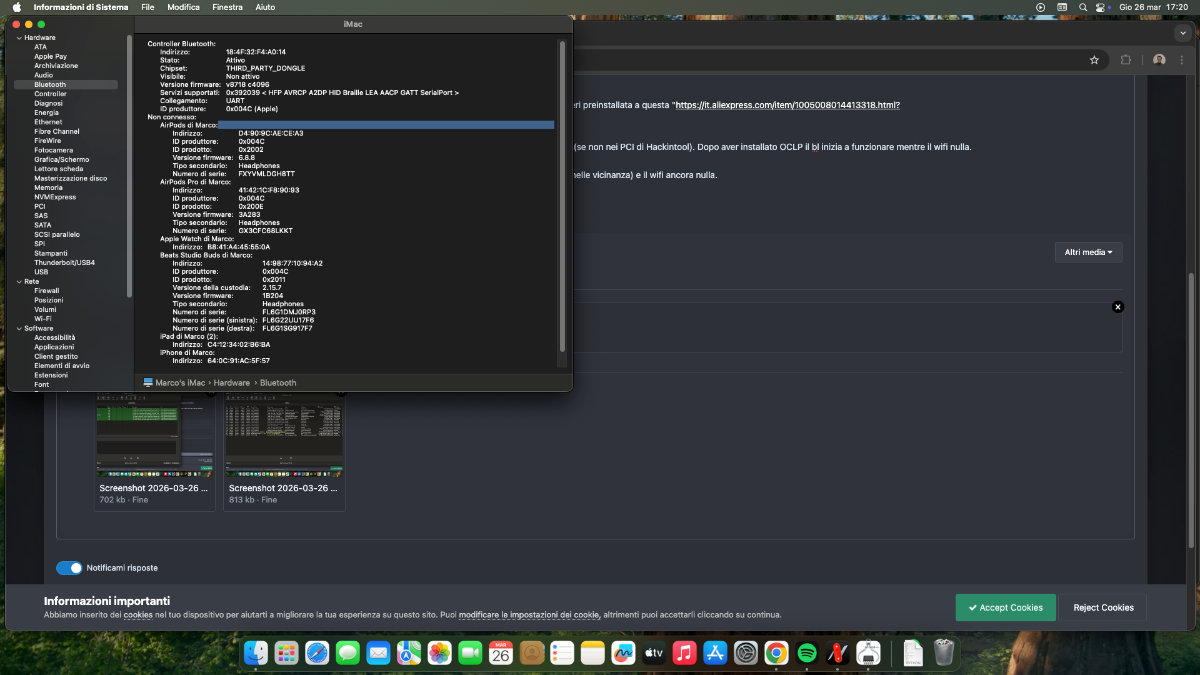
Task: Collapse the Rete section in the sidebar
Action: (x=17, y=281)
